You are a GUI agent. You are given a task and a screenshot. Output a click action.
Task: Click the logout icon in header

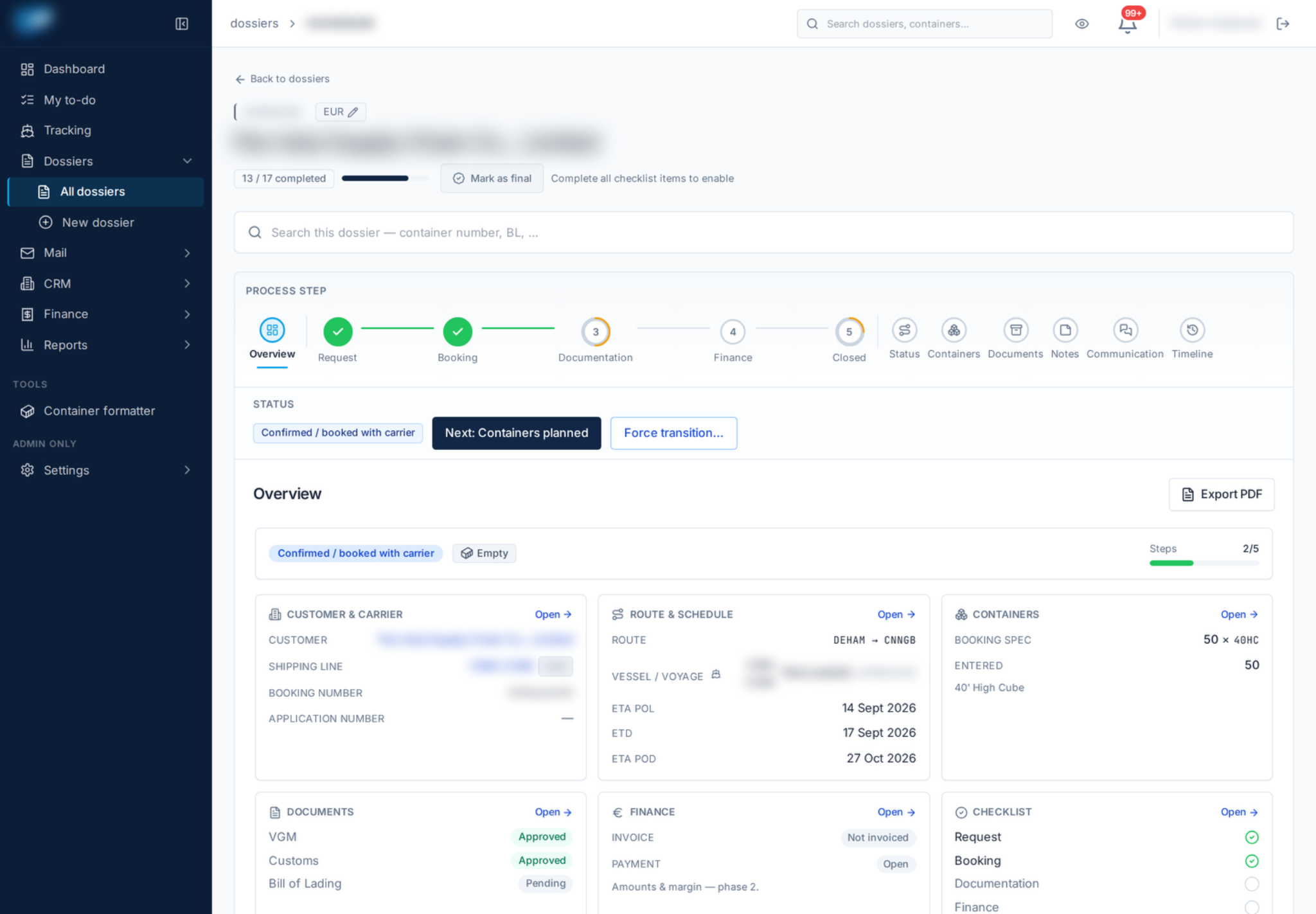pos(1283,24)
